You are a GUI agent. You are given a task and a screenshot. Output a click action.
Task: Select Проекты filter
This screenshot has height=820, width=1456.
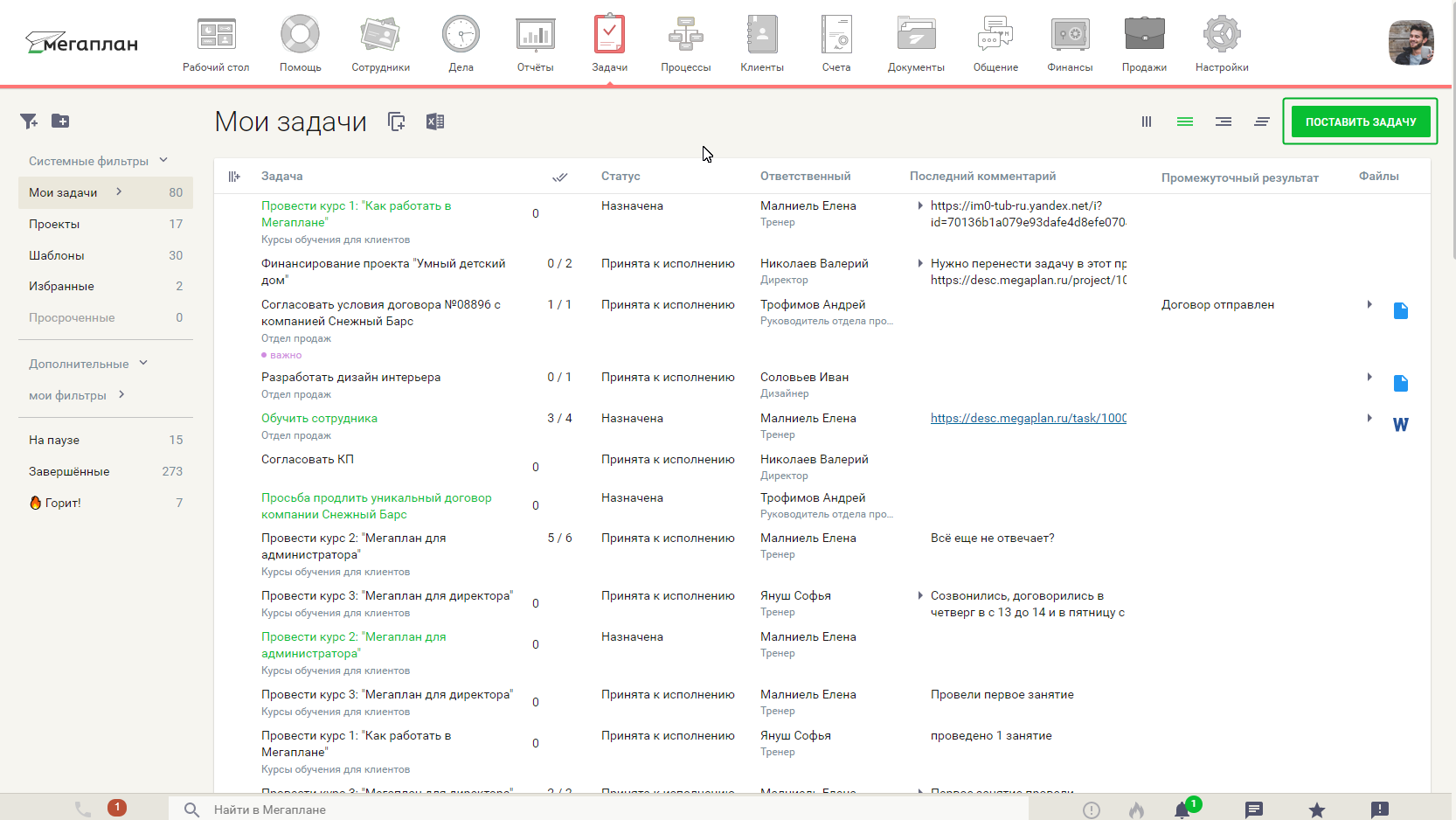click(106, 224)
